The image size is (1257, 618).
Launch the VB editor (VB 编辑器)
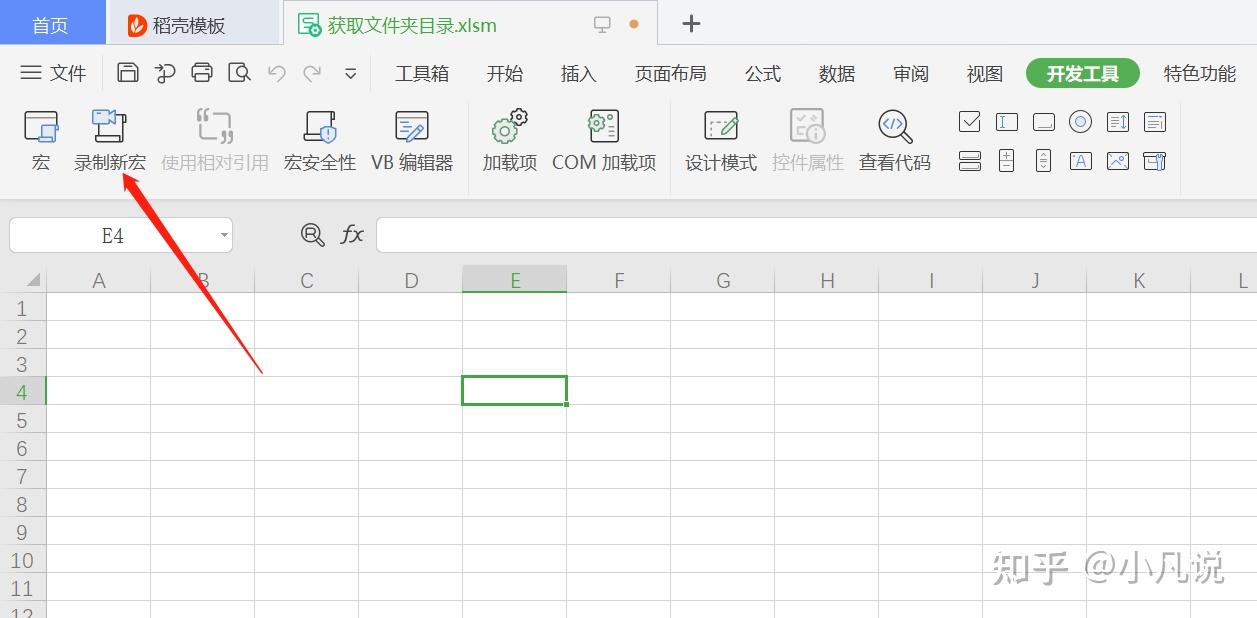tap(412, 140)
